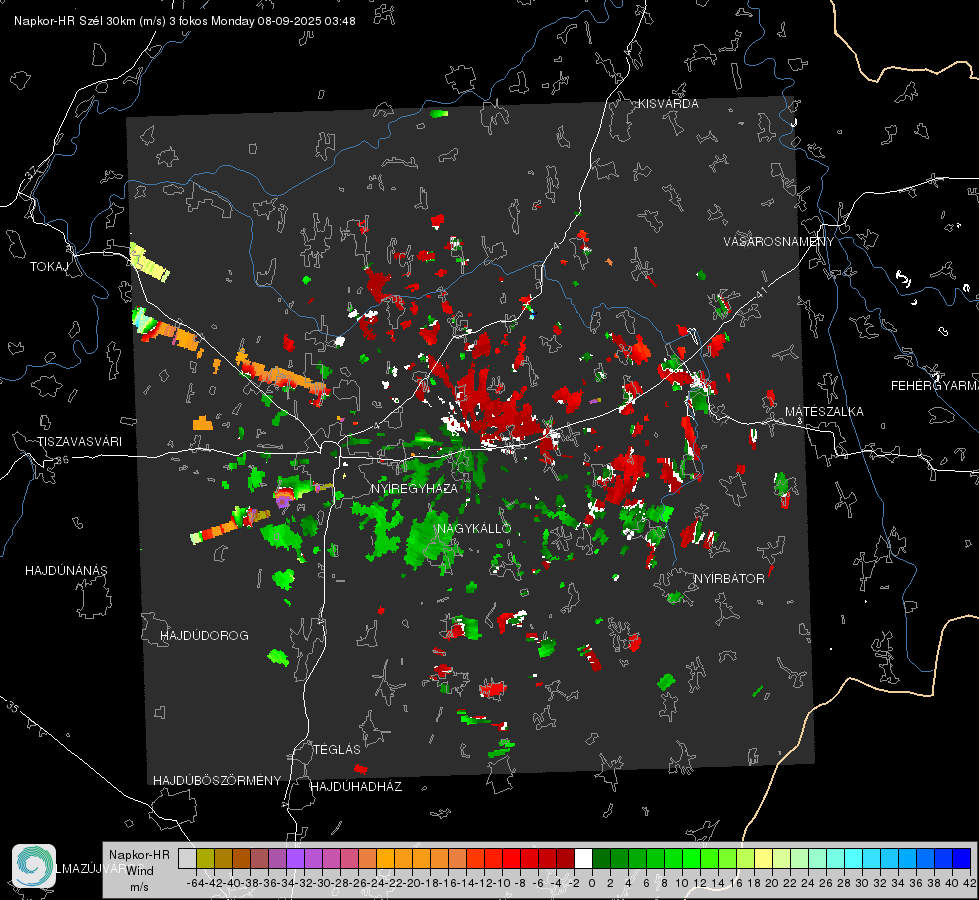Click the KISVÁRDA town label
979x900 pixels.
668,104
